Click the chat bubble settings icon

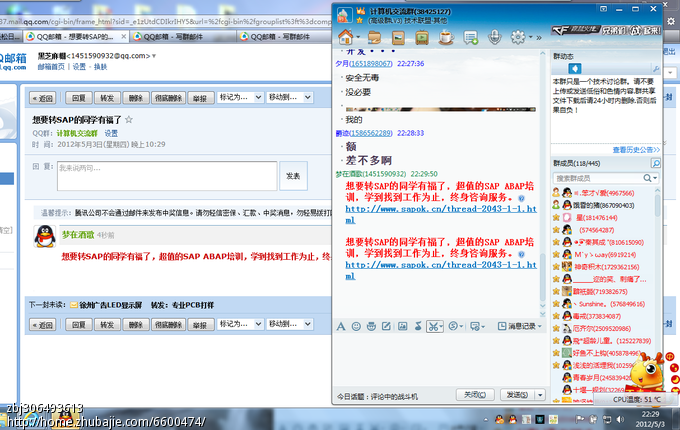coord(475,326)
